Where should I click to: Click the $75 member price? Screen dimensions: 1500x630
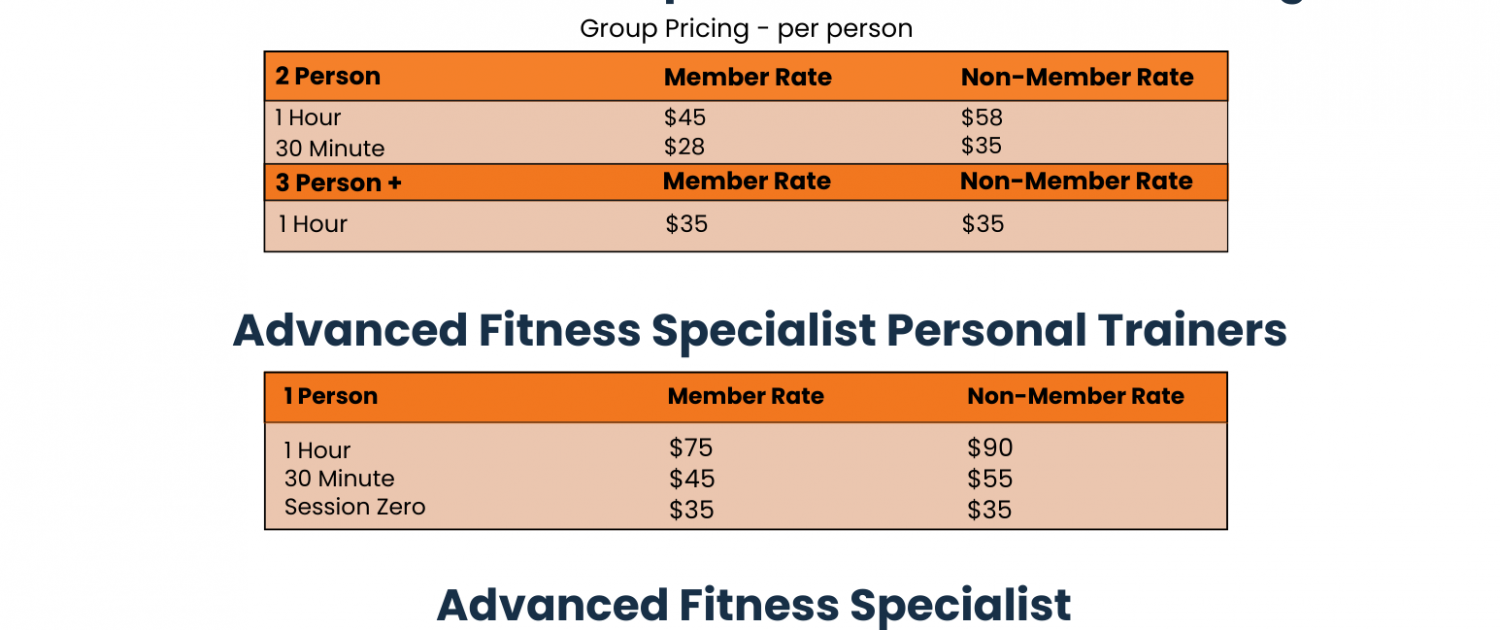[690, 448]
